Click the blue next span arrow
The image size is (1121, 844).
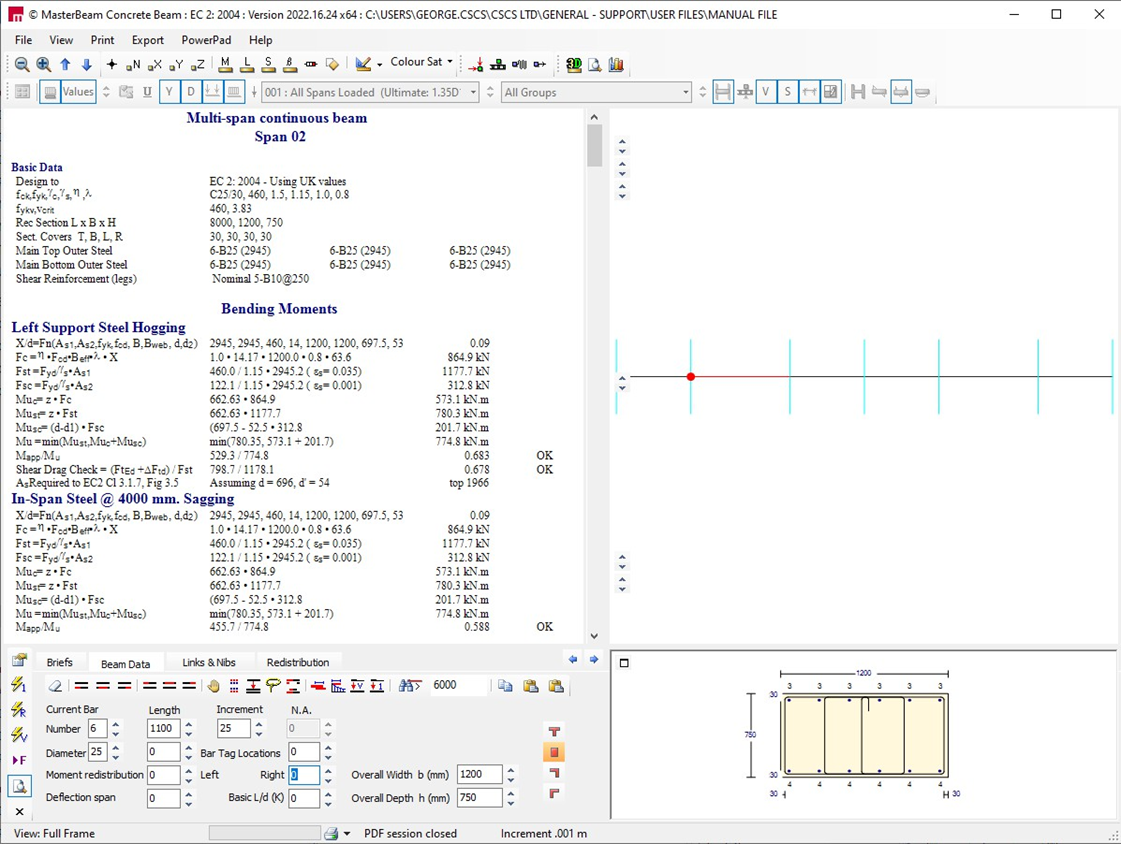pyautogui.click(x=594, y=660)
